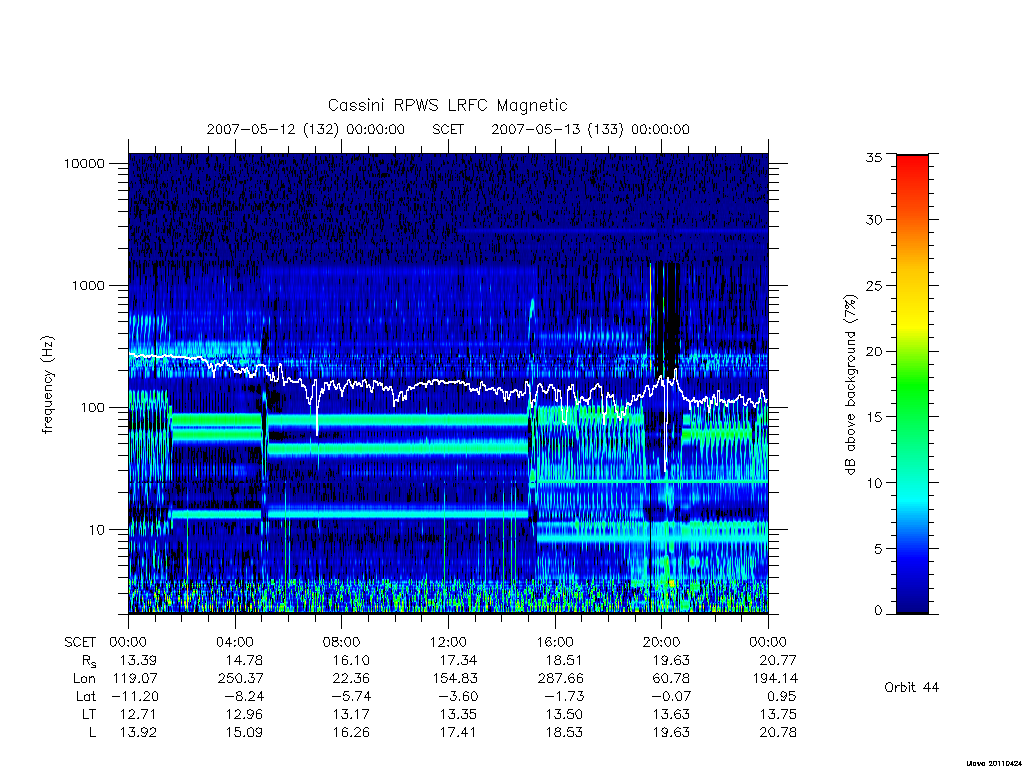Image resolution: width=1024 pixels, height=768 pixels.
Task: Click the '1000' frequency tick label
Action: coord(88,285)
